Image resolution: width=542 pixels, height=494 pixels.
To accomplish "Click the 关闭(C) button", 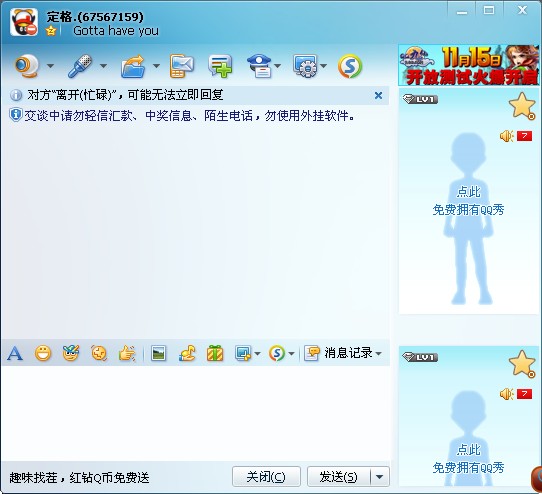I will (x=266, y=477).
